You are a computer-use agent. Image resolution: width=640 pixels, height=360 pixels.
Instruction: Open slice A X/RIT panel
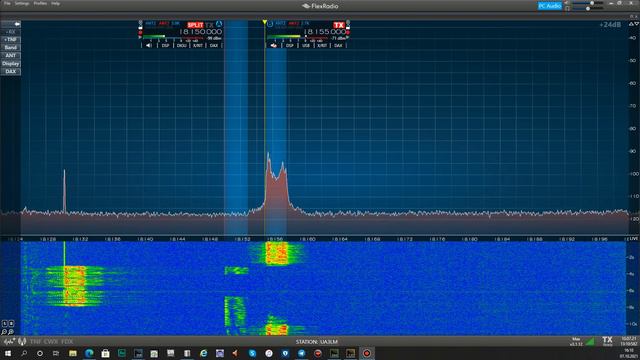[x=198, y=45]
